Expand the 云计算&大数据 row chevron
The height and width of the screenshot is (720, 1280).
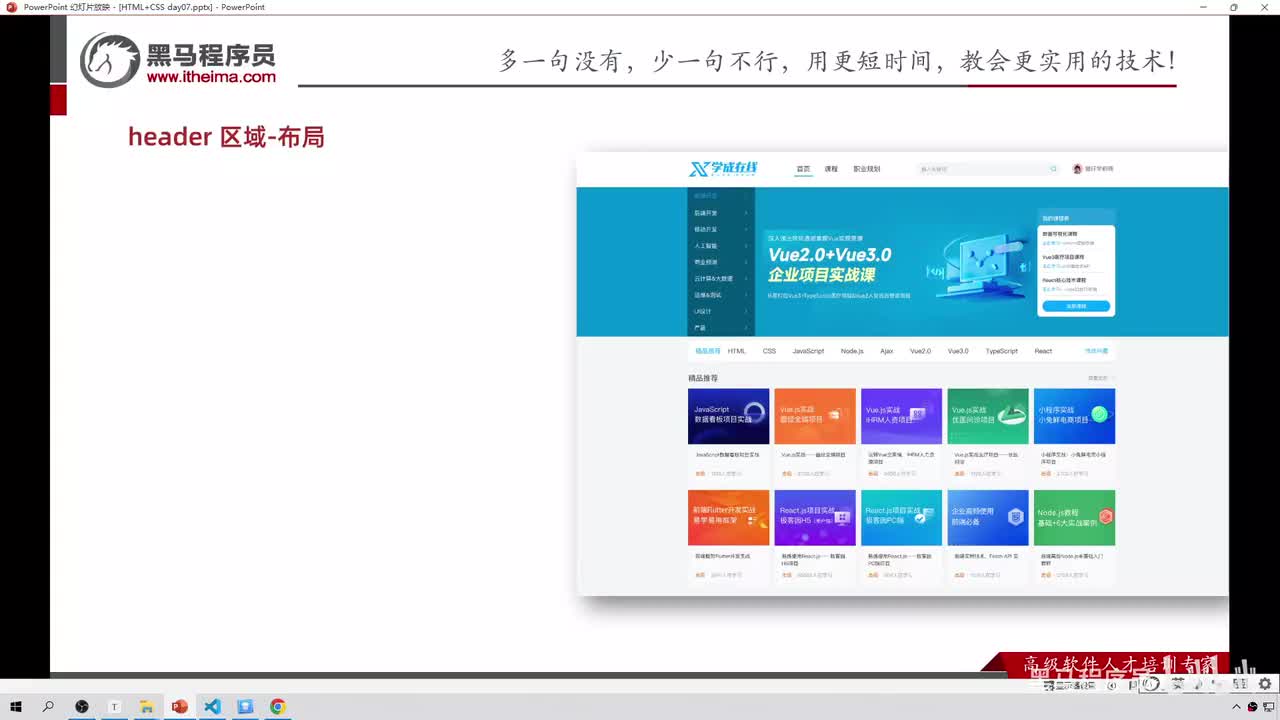(x=746, y=278)
